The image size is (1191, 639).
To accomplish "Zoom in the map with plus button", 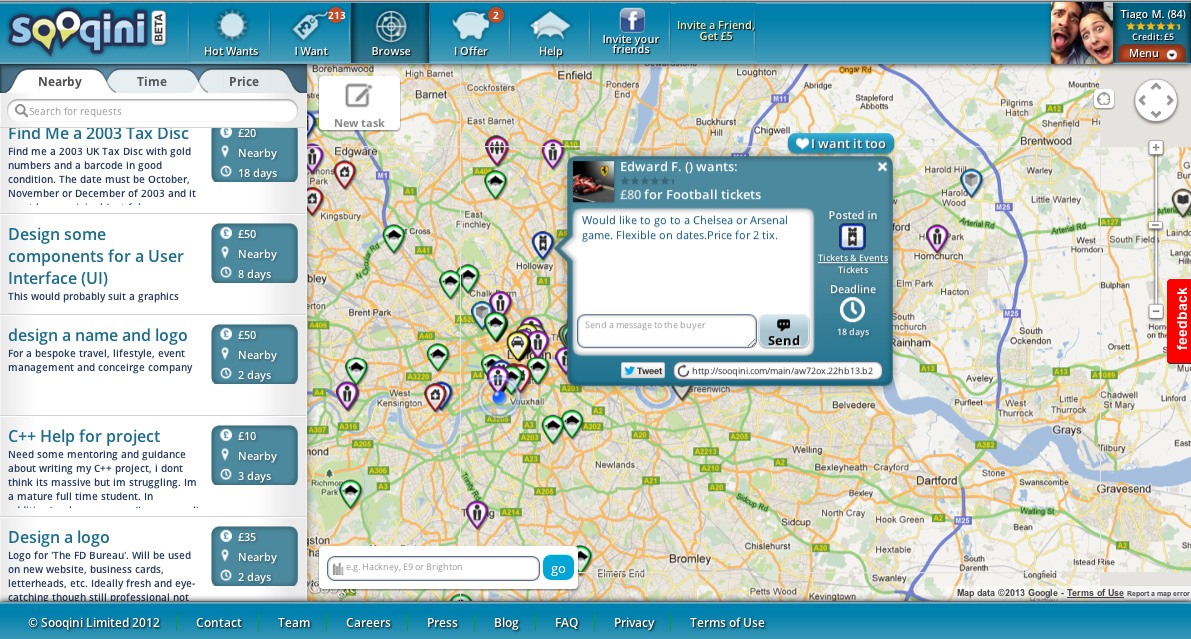I will coord(1155,147).
